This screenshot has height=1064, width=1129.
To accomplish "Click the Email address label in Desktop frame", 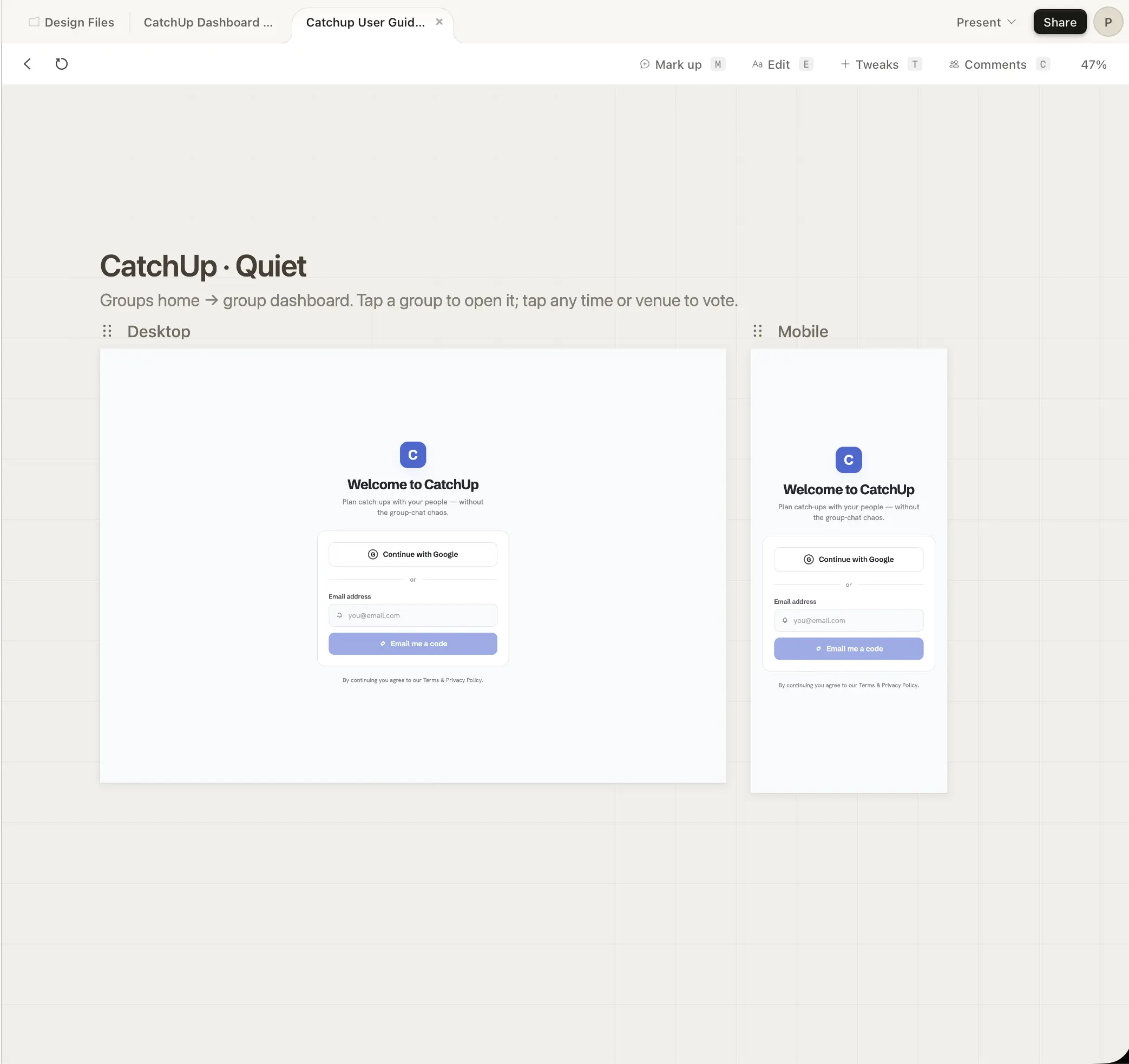I will tap(349, 597).
